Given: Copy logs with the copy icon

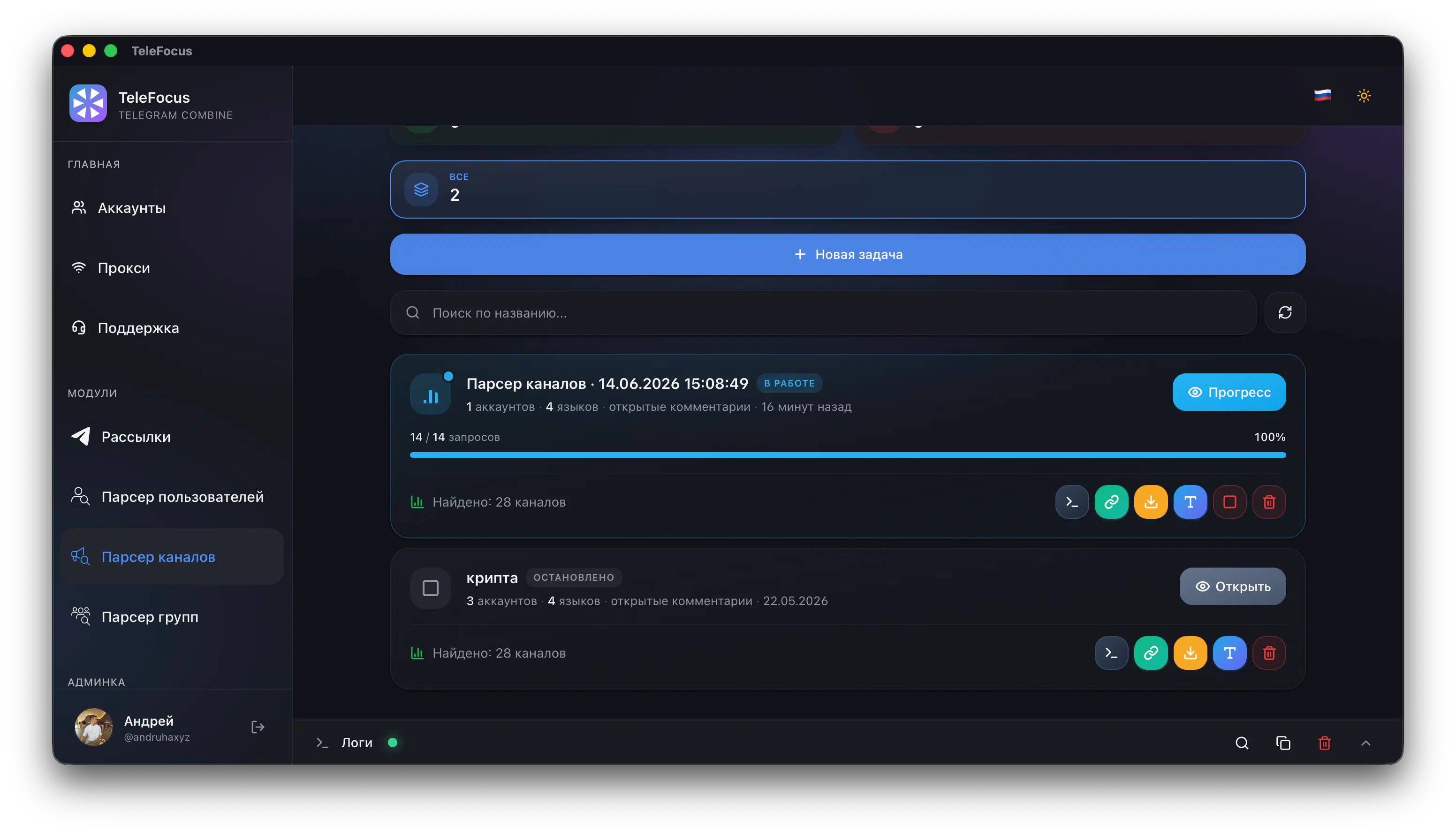Looking at the screenshot, I should click(x=1283, y=743).
